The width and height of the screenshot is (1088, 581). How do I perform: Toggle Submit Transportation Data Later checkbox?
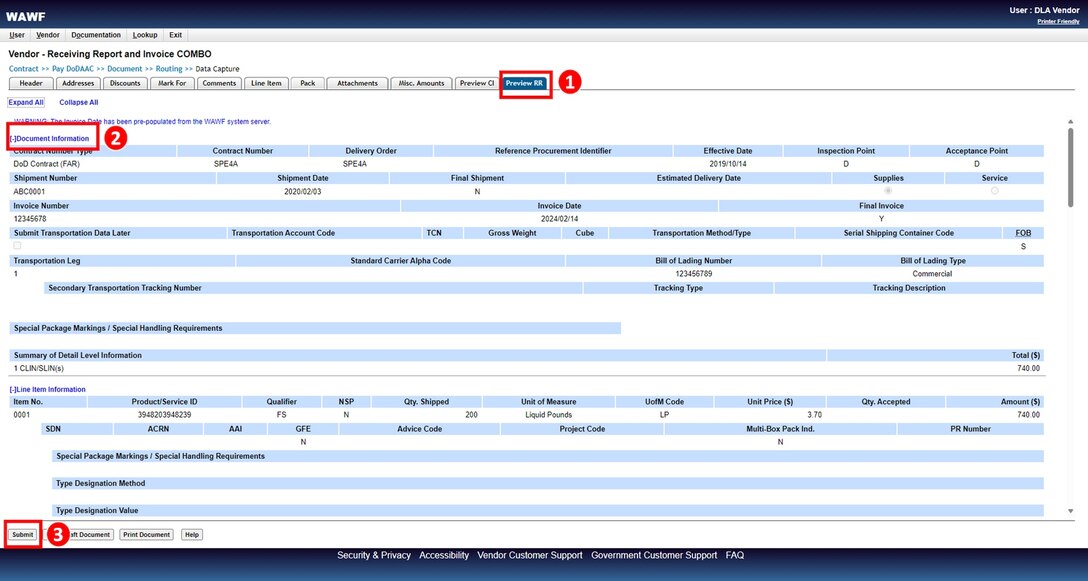(x=17, y=246)
